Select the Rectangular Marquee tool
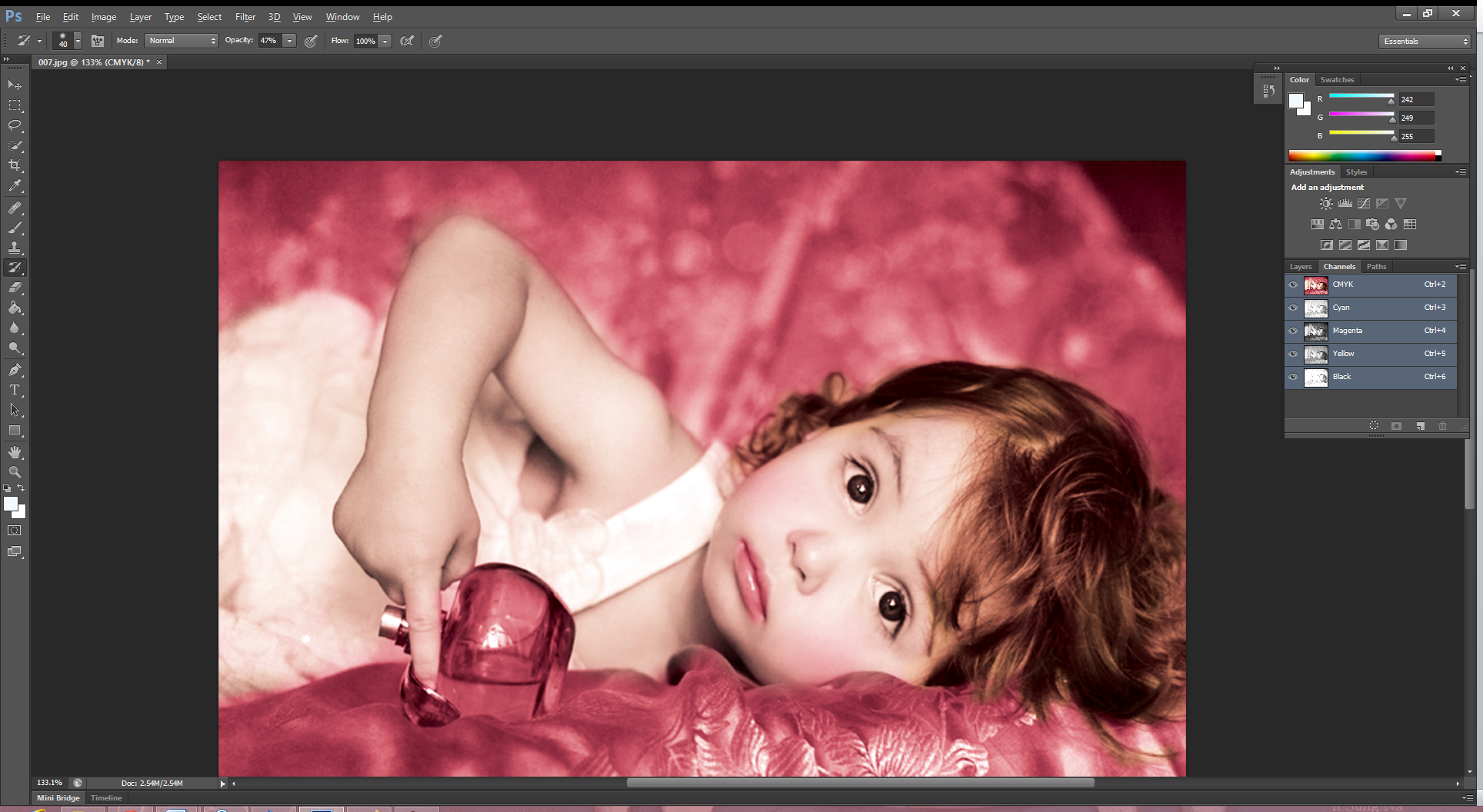 pyautogui.click(x=15, y=105)
